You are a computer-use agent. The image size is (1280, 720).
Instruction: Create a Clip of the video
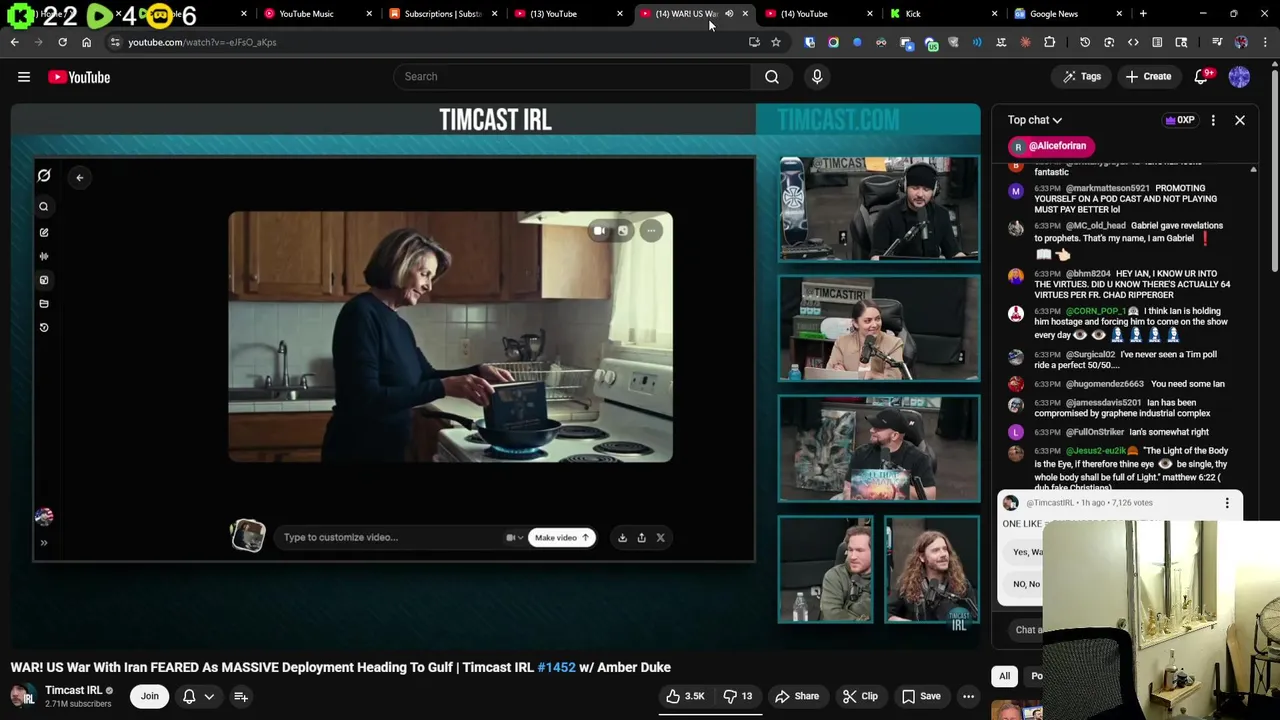coord(860,696)
